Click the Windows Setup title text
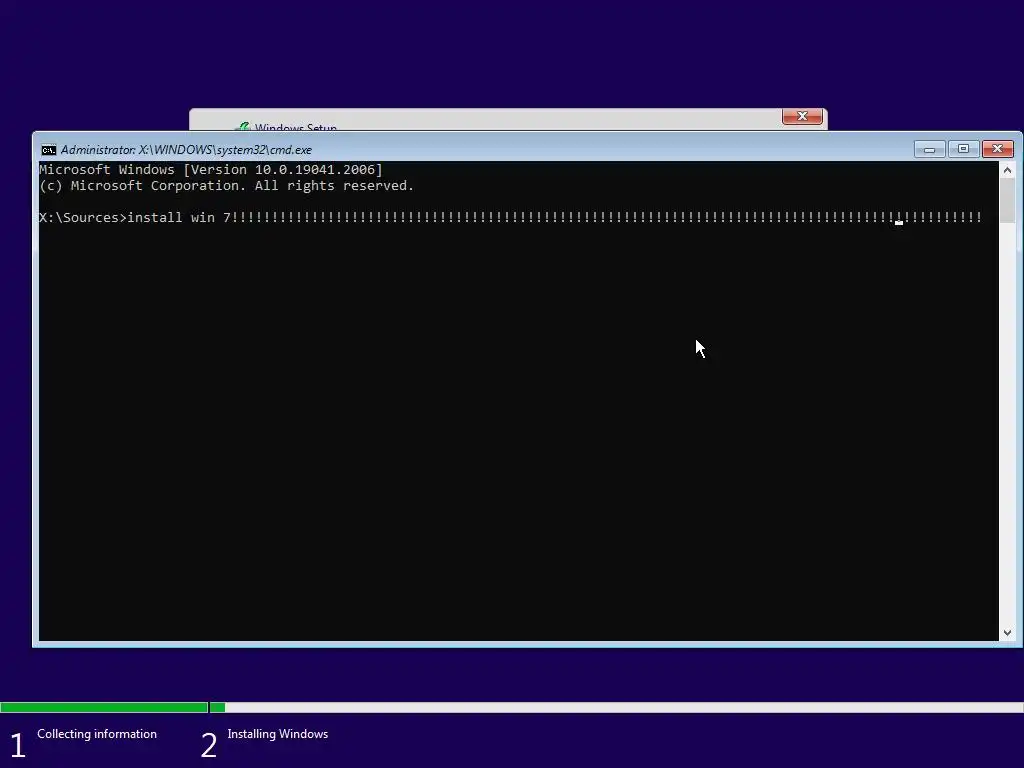Image resolution: width=1024 pixels, height=768 pixels. point(296,127)
